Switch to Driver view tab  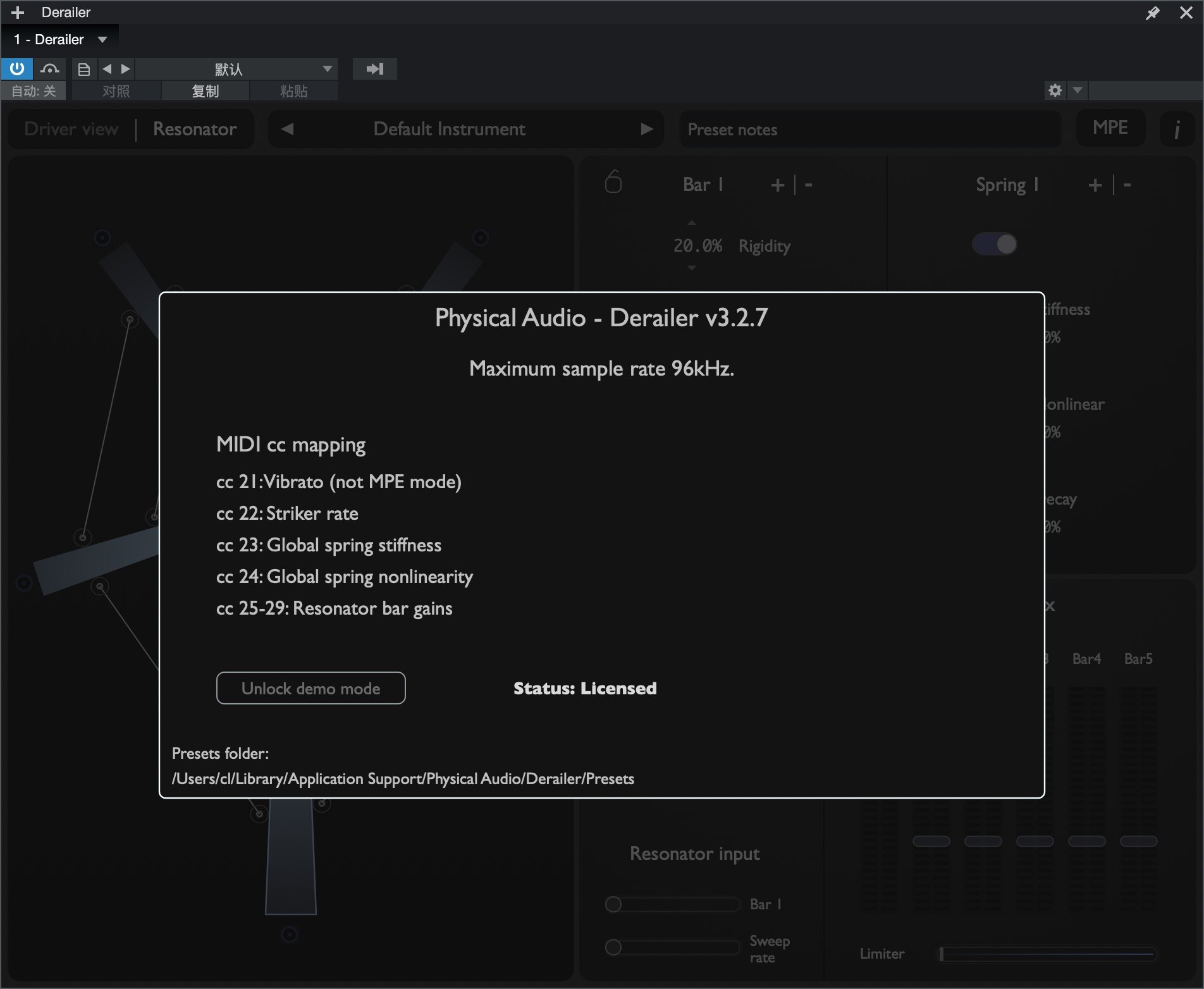71,129
